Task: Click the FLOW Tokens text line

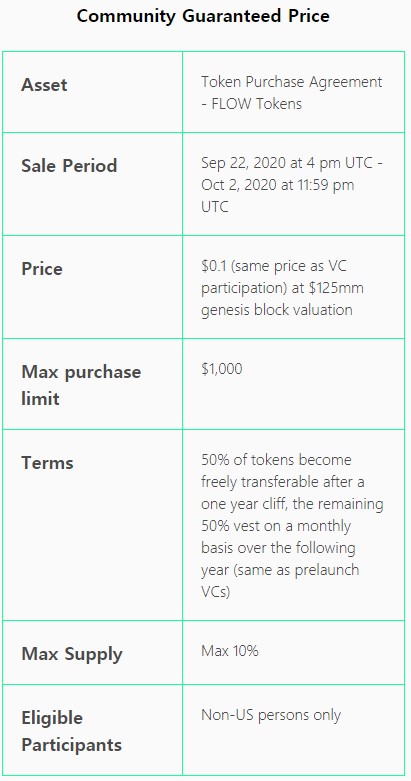Action: (x=251, y=104)
